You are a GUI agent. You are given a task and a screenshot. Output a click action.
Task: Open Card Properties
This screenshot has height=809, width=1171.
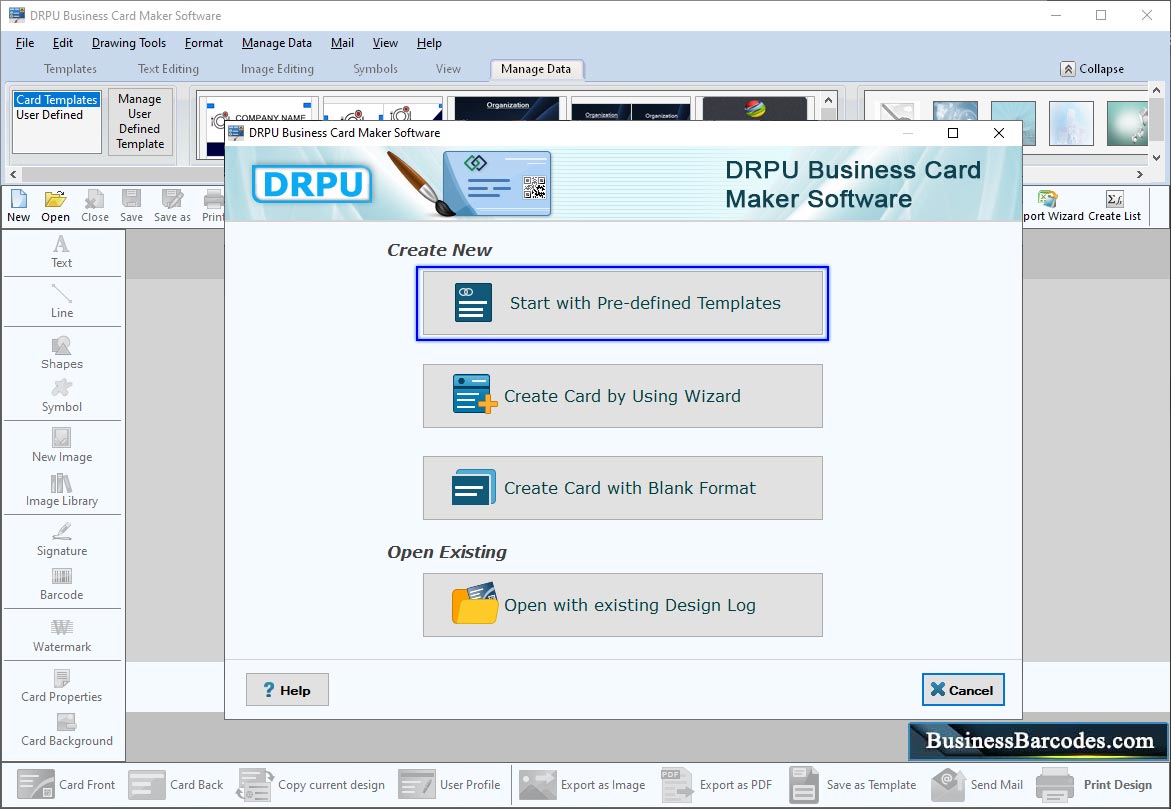pyautogui.click(x=61, y=686)
